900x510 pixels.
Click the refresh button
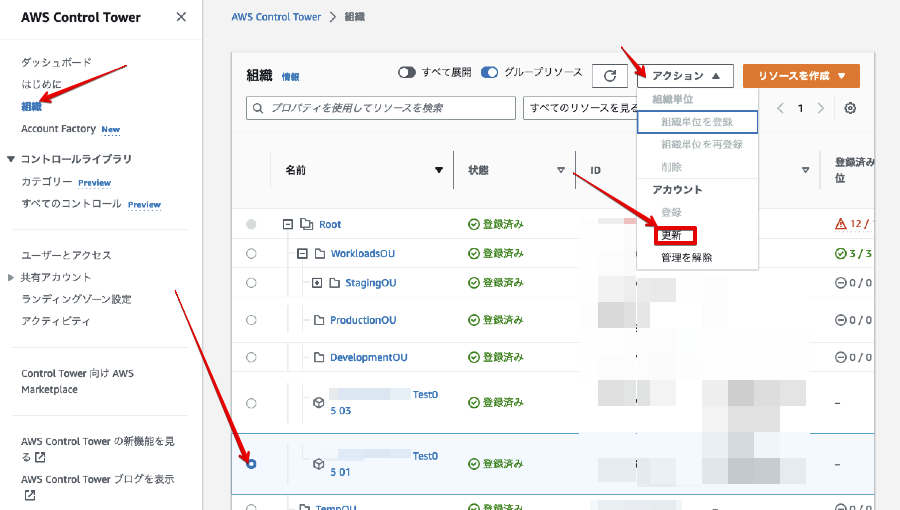coord(610,76)
